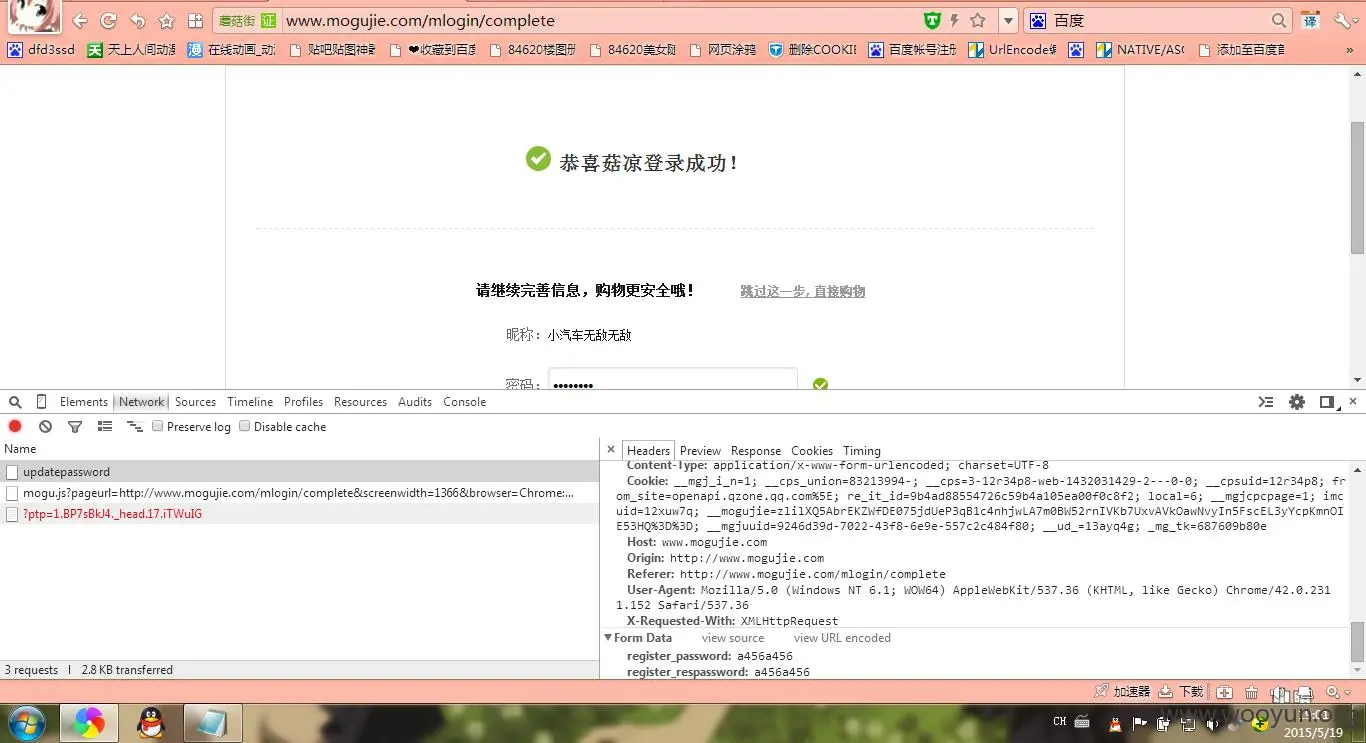Click the lightning bolt speed mode icon
This screenshot has width=1366, height=743.
pyautogui.click(x=954, y=20)
